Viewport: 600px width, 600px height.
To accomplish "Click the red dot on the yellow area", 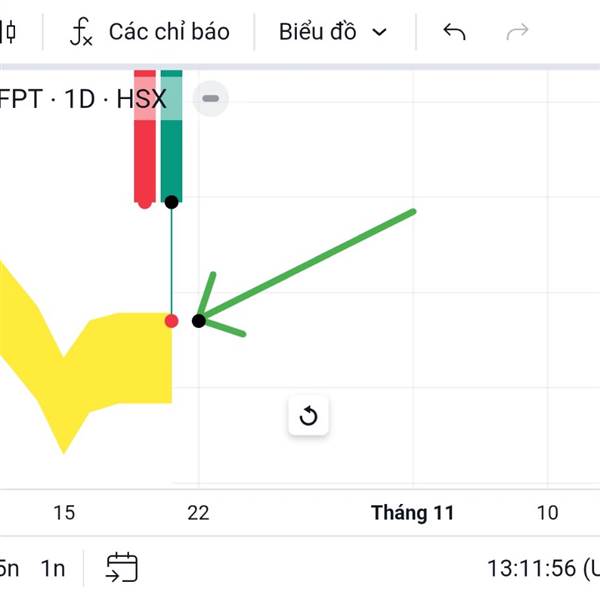I will [171, 321].
